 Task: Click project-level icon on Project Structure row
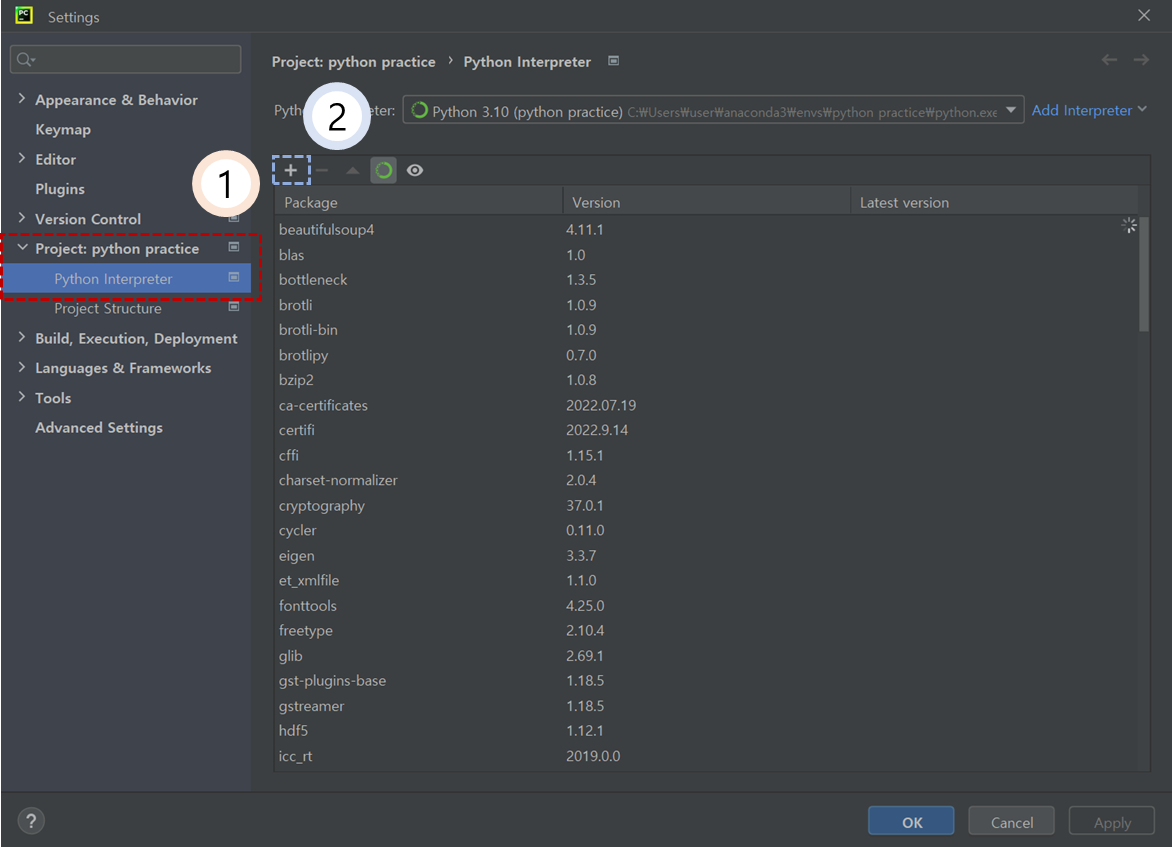click(x=234, y=307)
